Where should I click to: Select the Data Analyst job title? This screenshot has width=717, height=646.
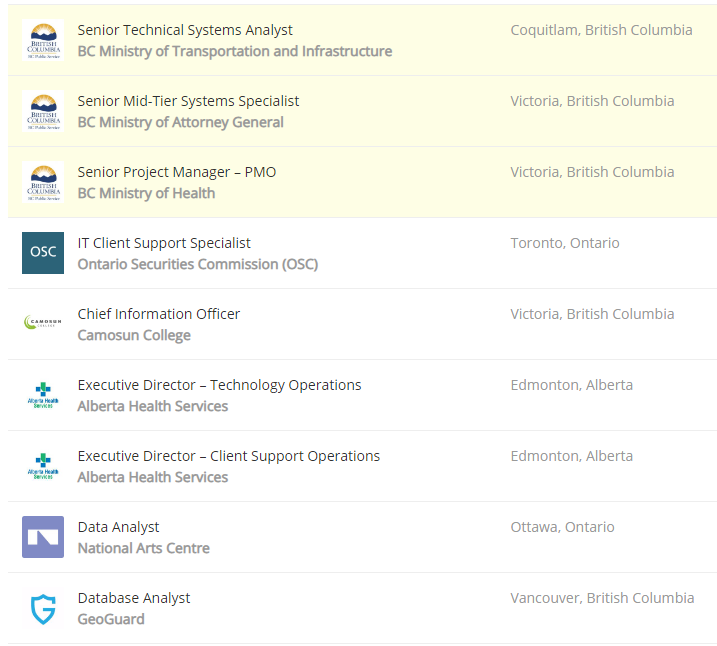pos(118,527)
